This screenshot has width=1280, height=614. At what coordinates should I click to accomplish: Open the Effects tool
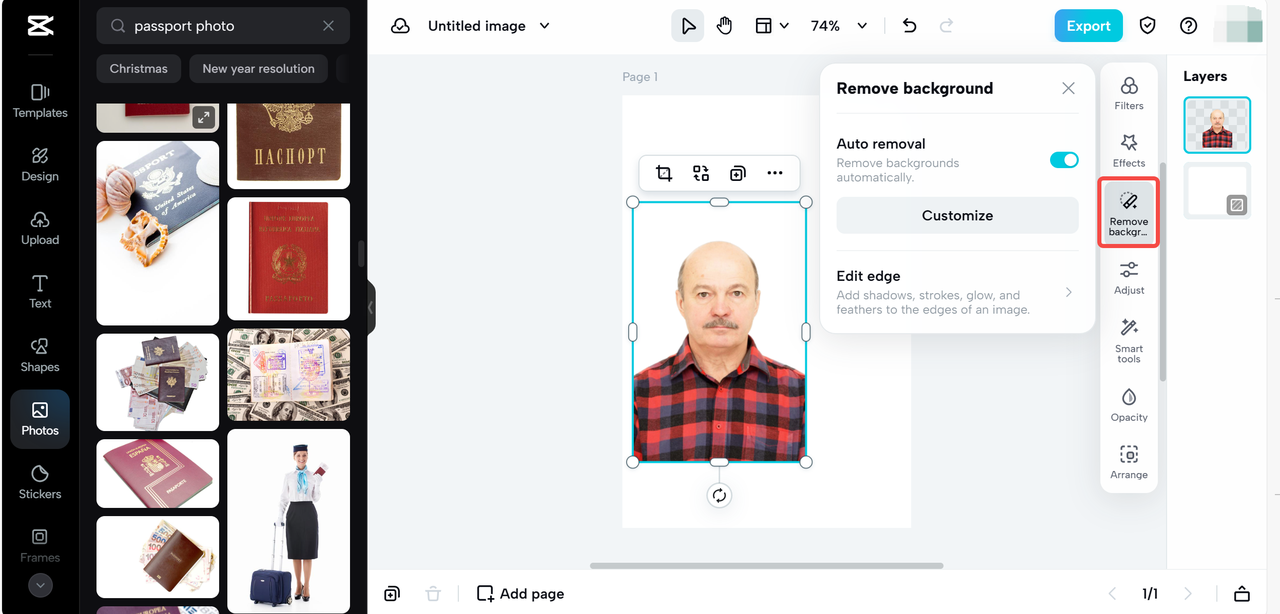tap(1129, 151)
